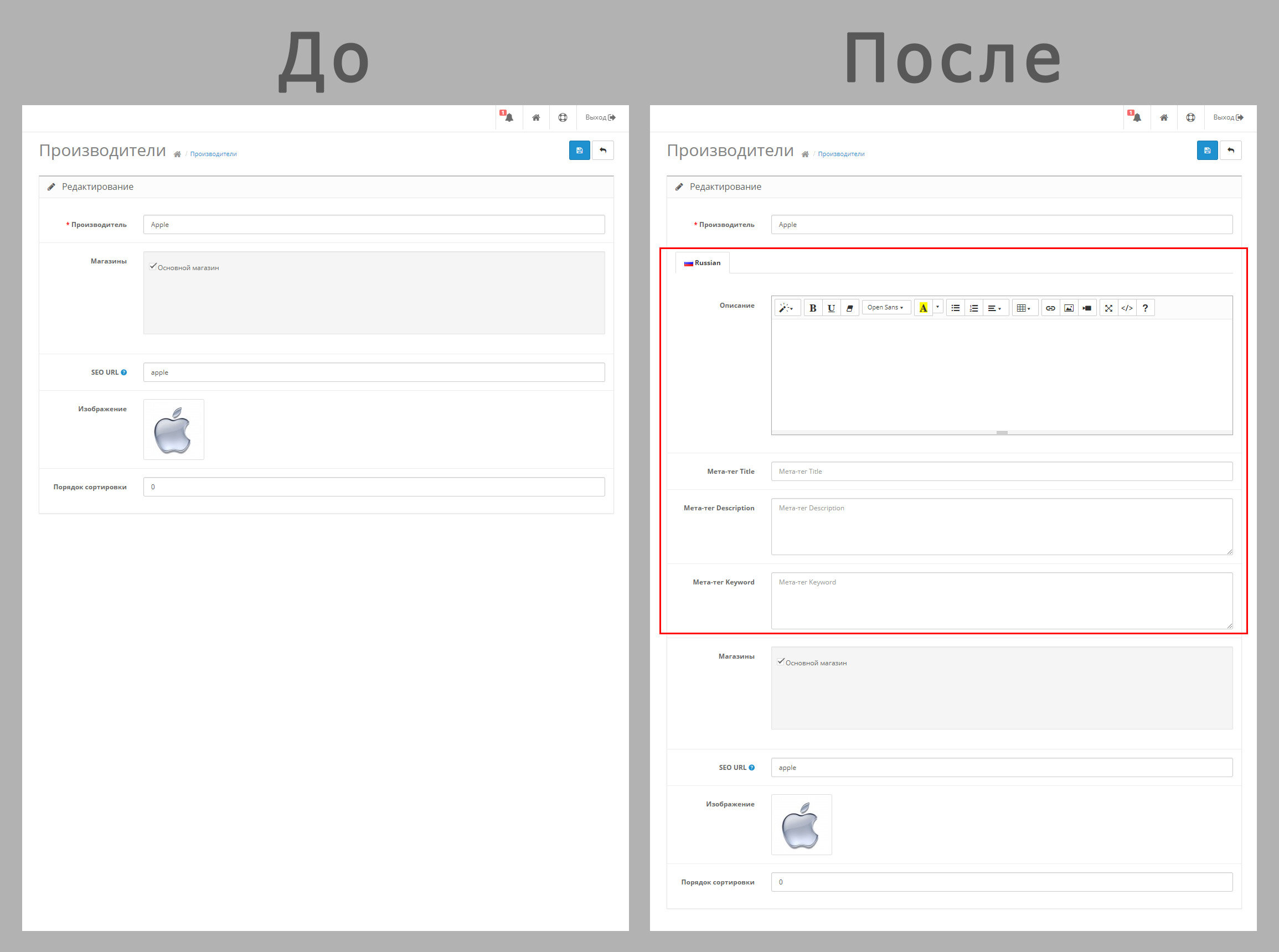Insert a link in description editor
Viewport: 1279px width, 952px height.
[1050, 308]
